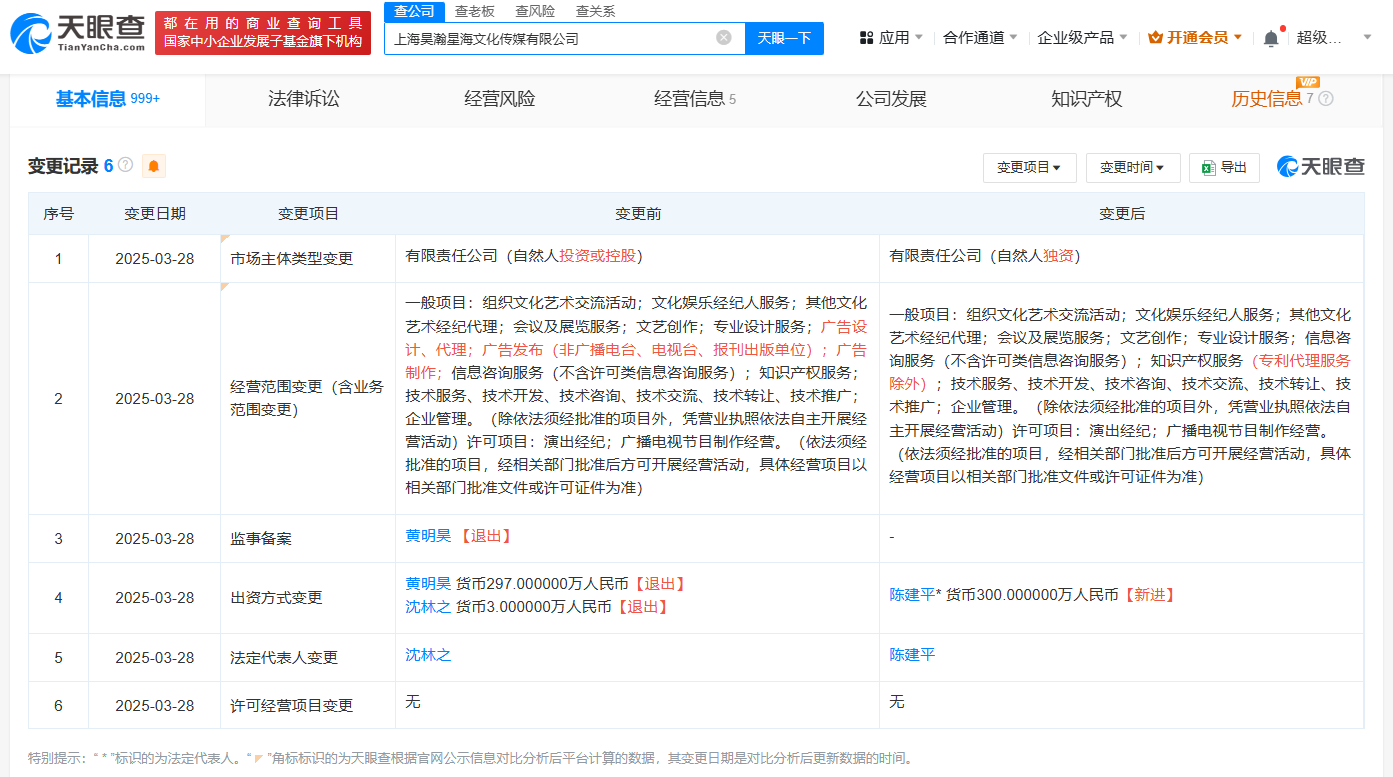
Task: Open the 变更项目 filter dropdown
Action: pyautogui.click(x=1029, y=168)
